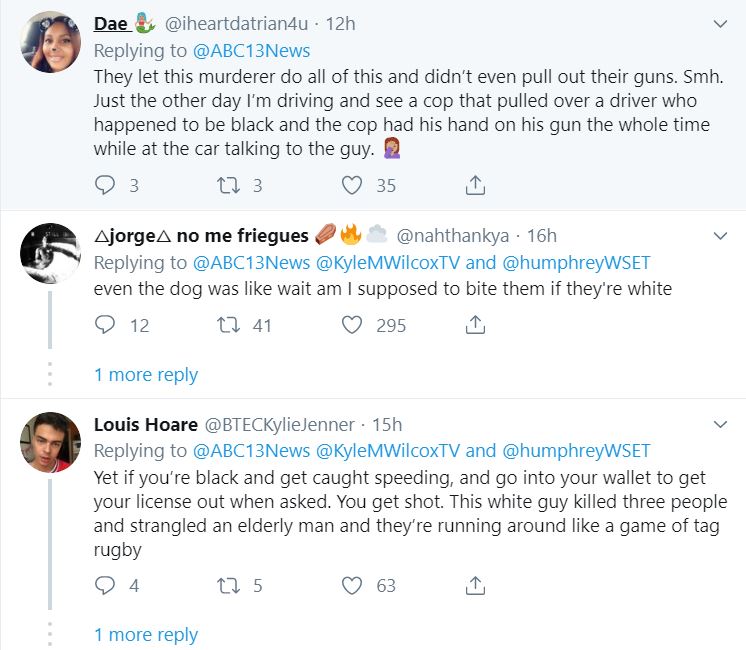Reply to jorge's dog tweet
The height and width of the screenshot is (650, 746).
pos(105,325)
